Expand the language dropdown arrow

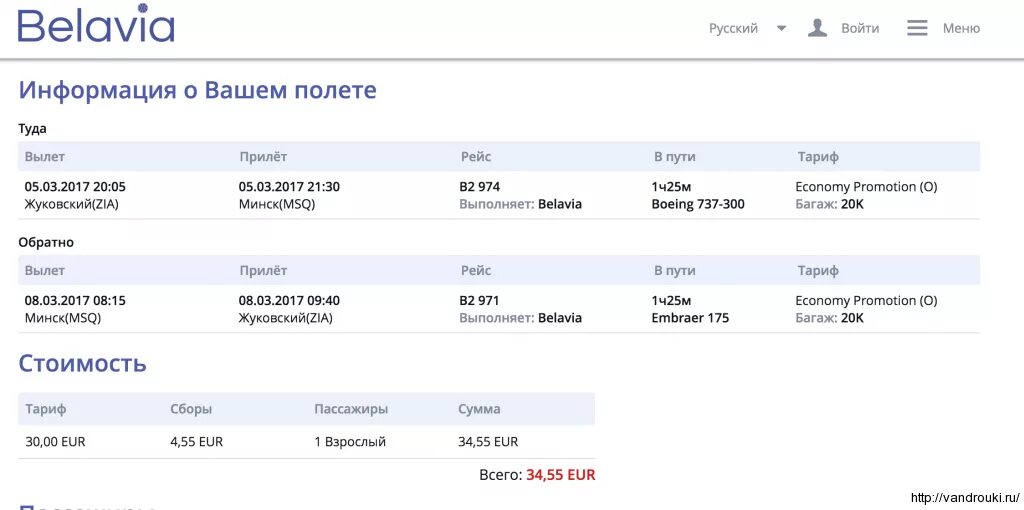[781, 29]
